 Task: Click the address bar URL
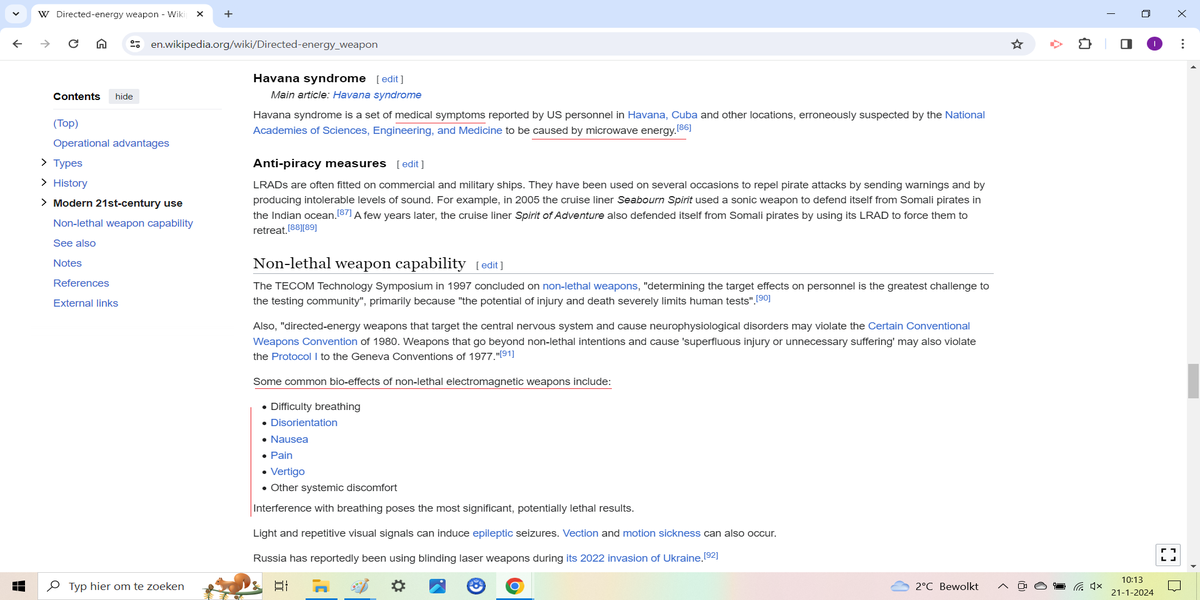point(264,44)
